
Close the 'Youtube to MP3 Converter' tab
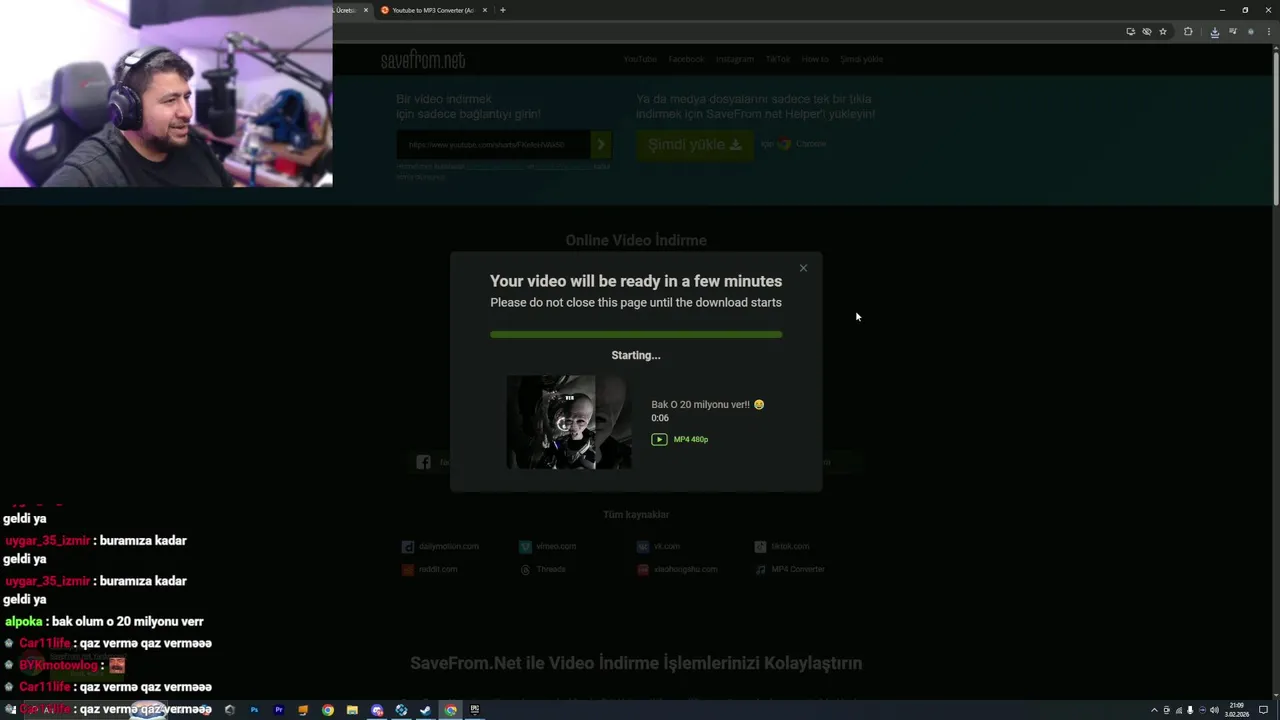point(485,10)
